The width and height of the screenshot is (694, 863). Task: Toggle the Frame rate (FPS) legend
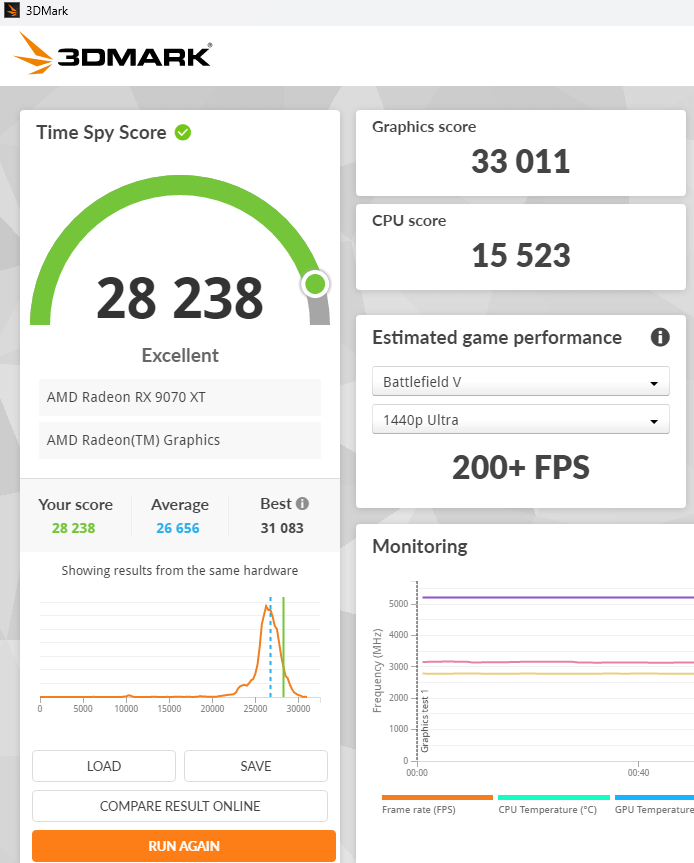coord(437,805)
